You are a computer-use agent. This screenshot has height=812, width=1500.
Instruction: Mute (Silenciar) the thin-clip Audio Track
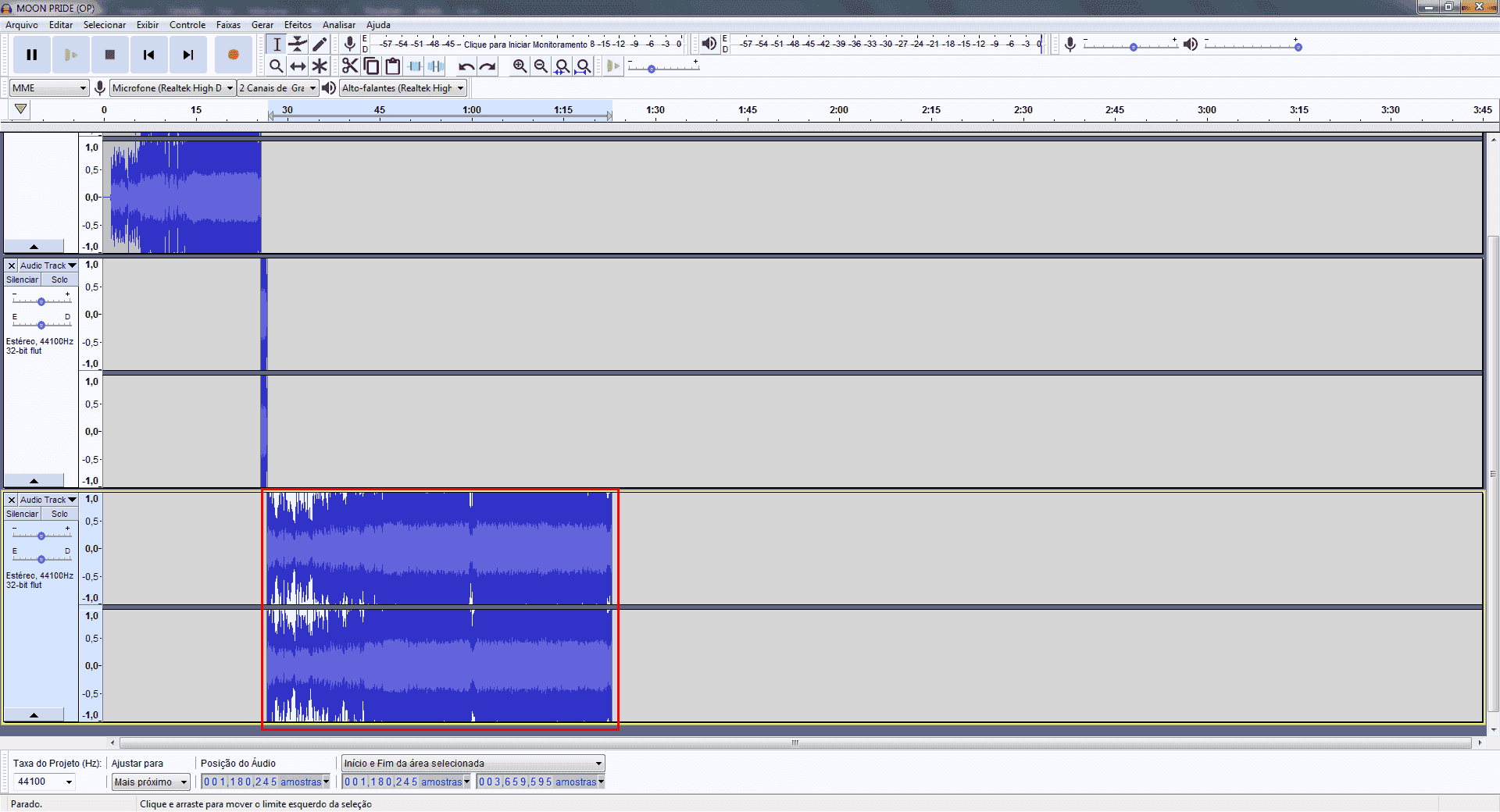click(x=23, y=280)
